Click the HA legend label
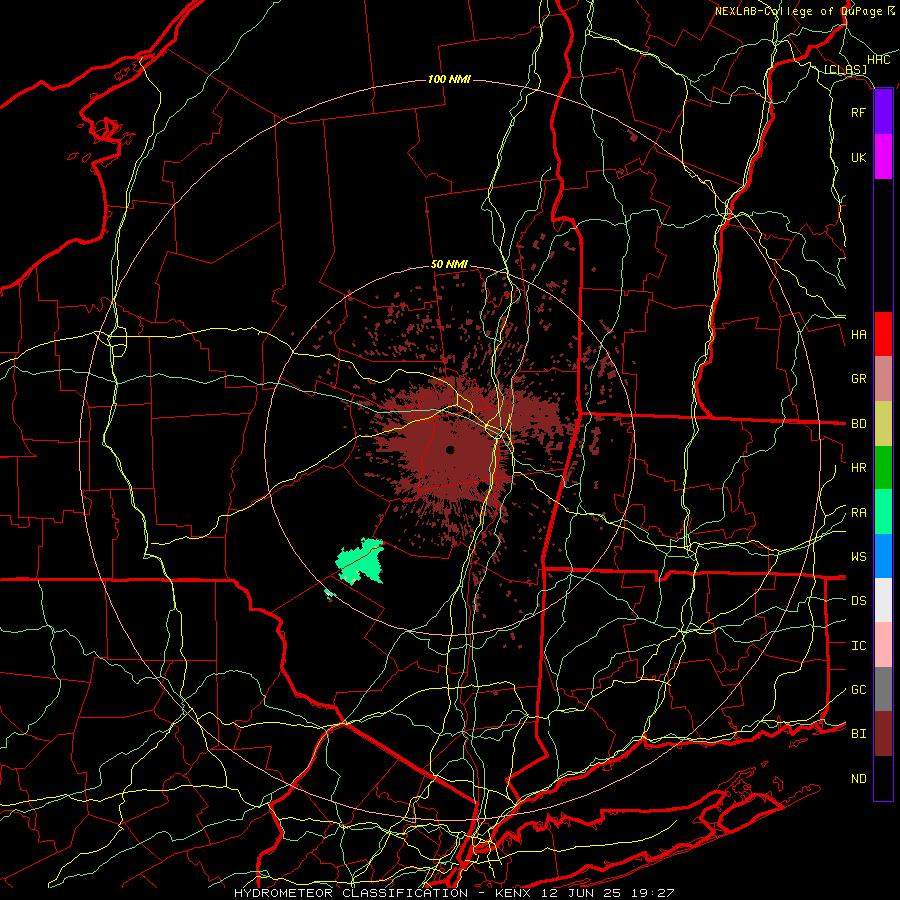900x900 pixels. tap(858, 335)
